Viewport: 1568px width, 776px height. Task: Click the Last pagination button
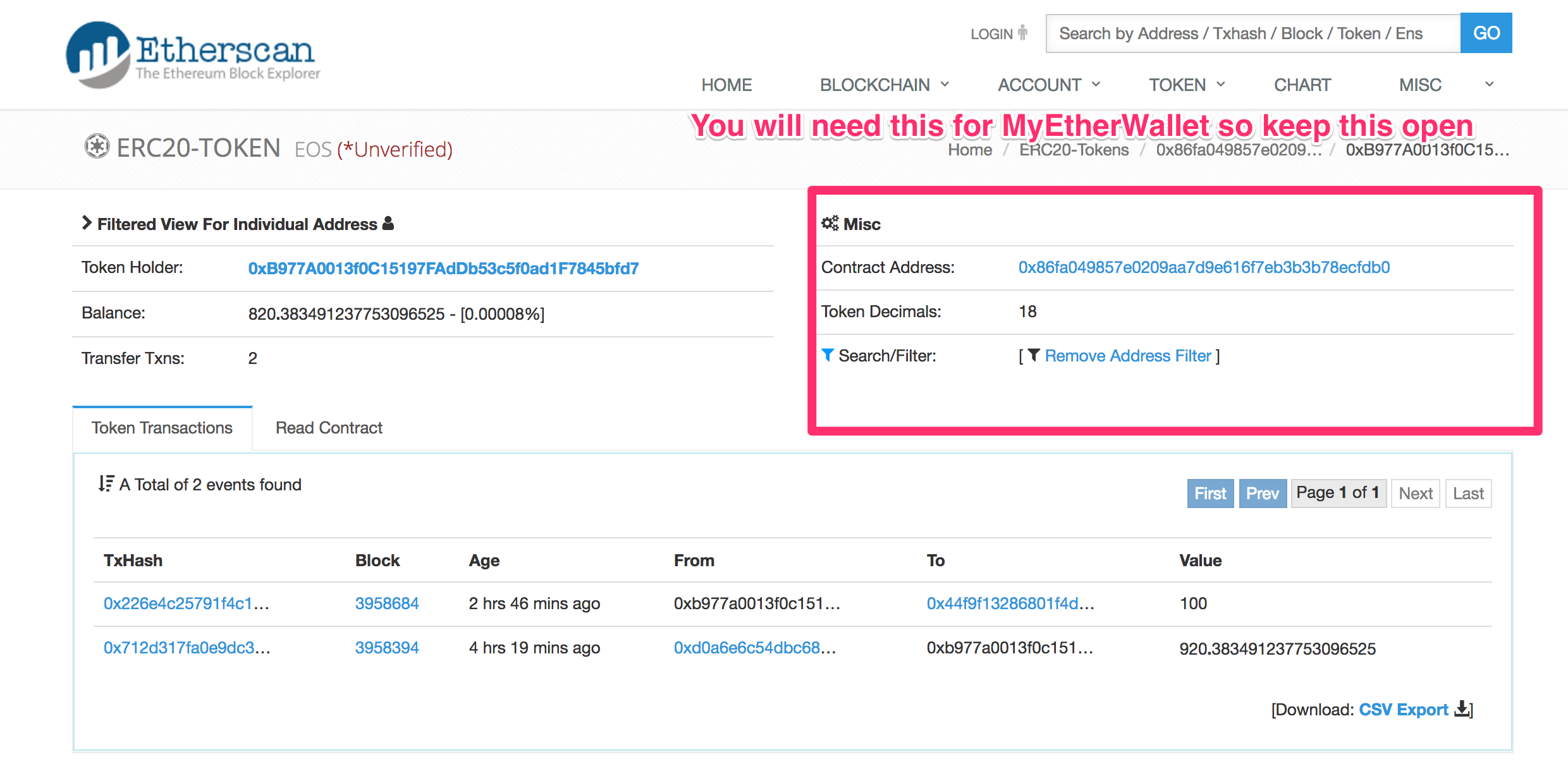[x=1468, y=493]
